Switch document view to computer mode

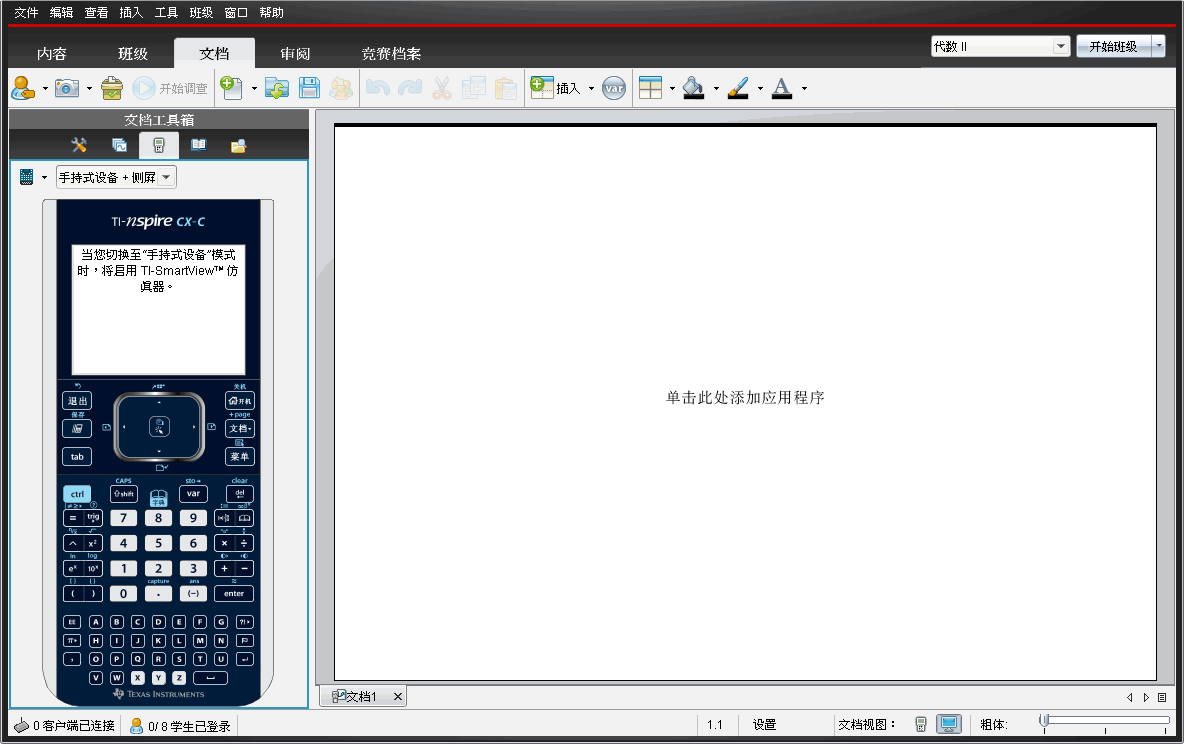click(947, 723)
